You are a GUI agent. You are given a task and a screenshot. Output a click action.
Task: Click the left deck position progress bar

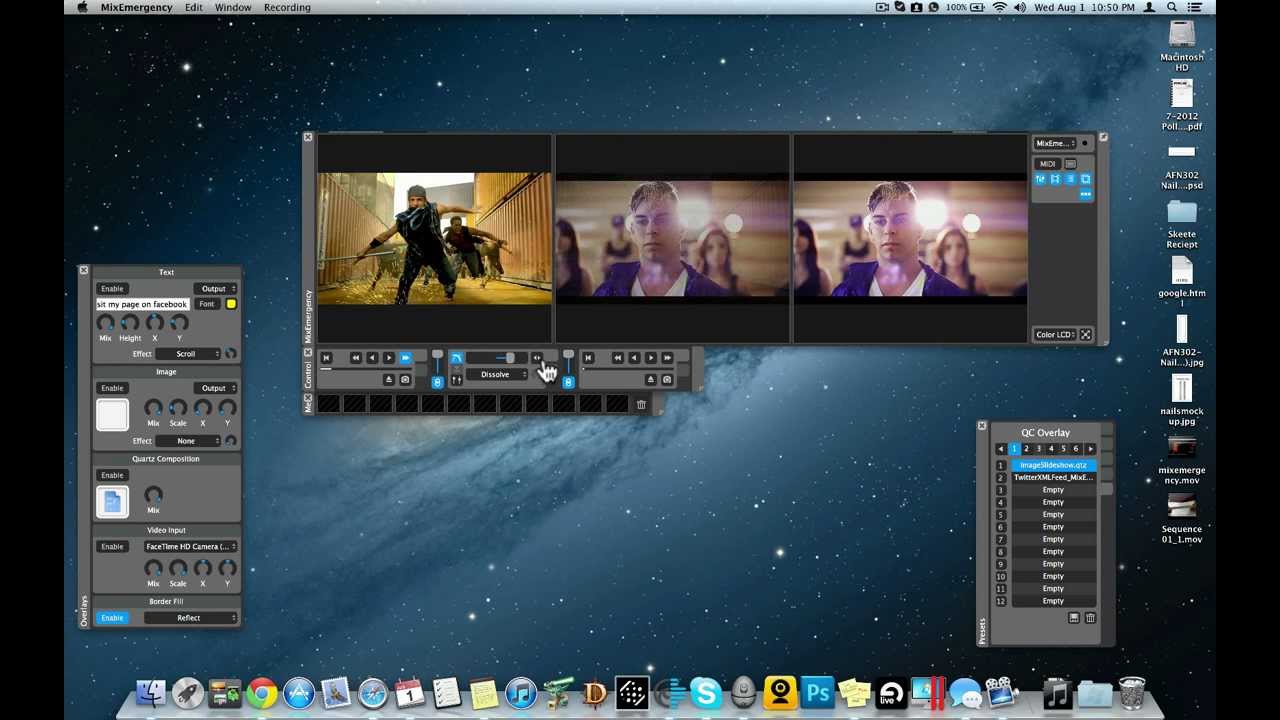pos(366,369)
